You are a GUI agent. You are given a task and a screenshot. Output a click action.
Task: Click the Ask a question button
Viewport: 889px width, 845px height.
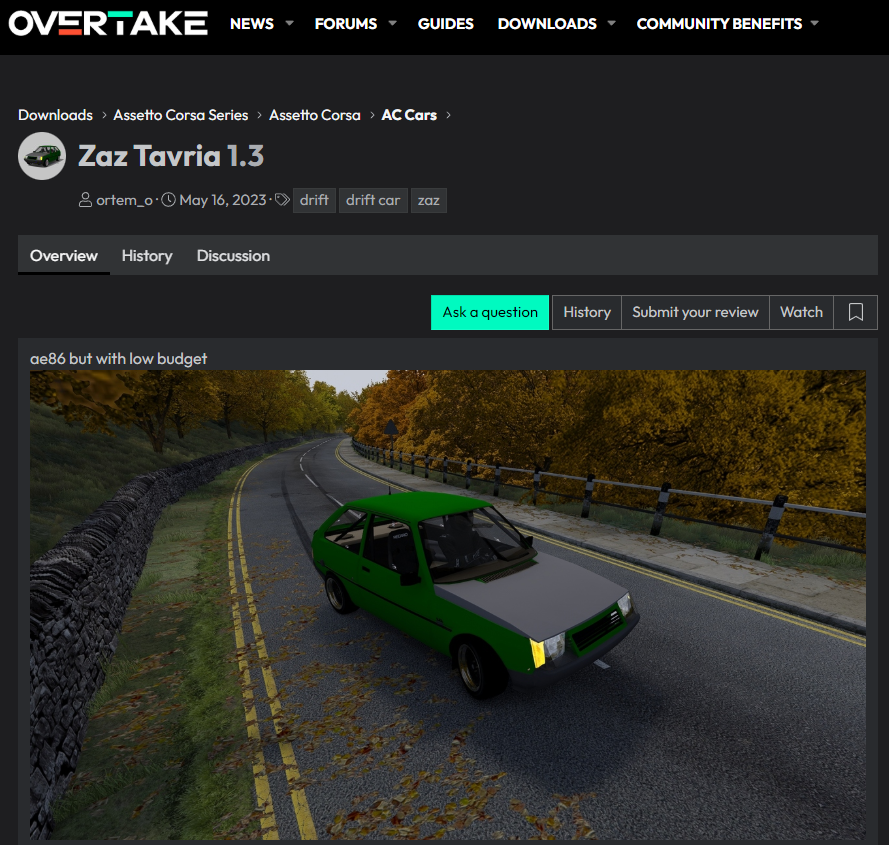pyautogui.click(x=490, y=312)
